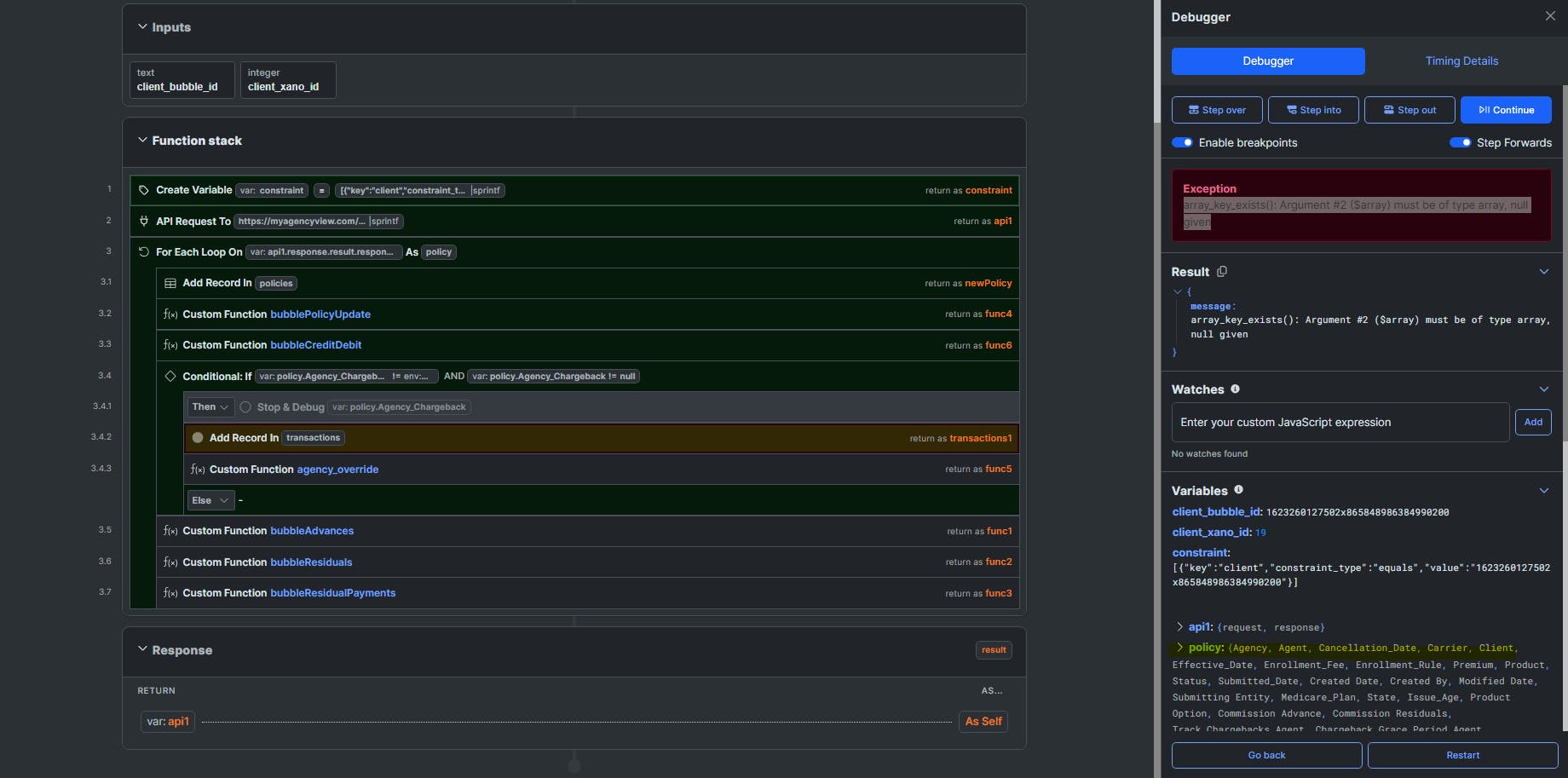
Task: Click the As Self return option
Action: click(983, 722)
